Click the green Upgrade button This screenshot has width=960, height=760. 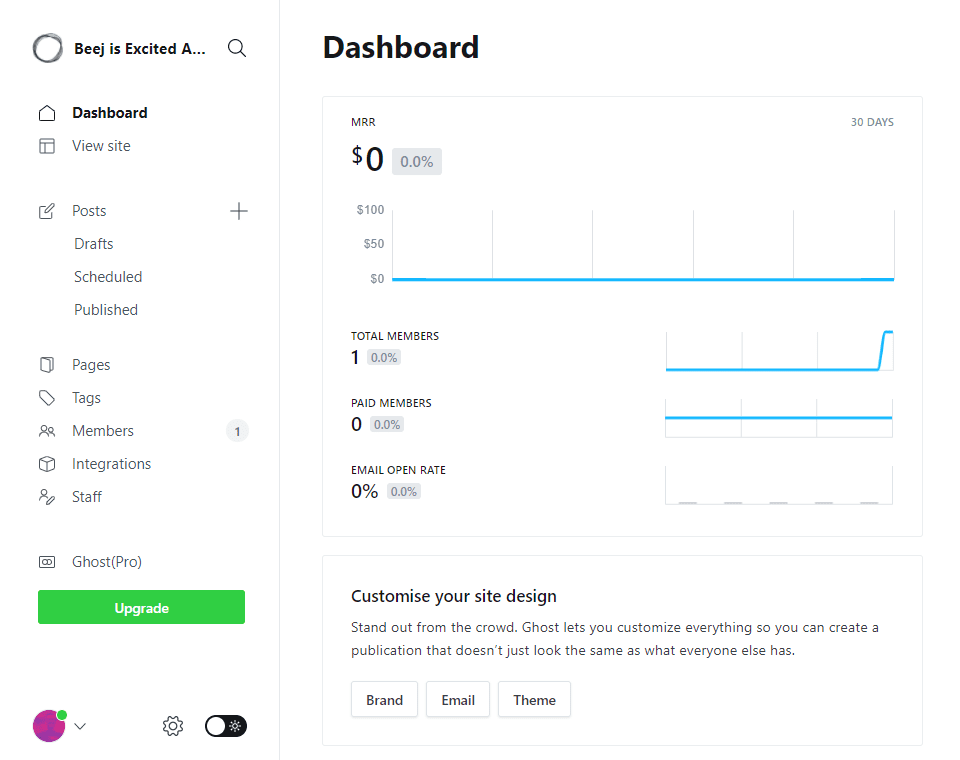[141, 608]
